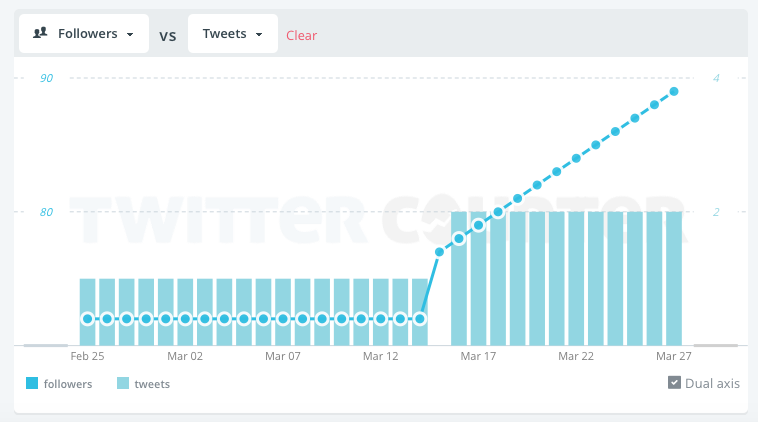This screenshot has height=422, width=758.
Task: Select the tweets bar above Mar 22
Action: (576, 278)
